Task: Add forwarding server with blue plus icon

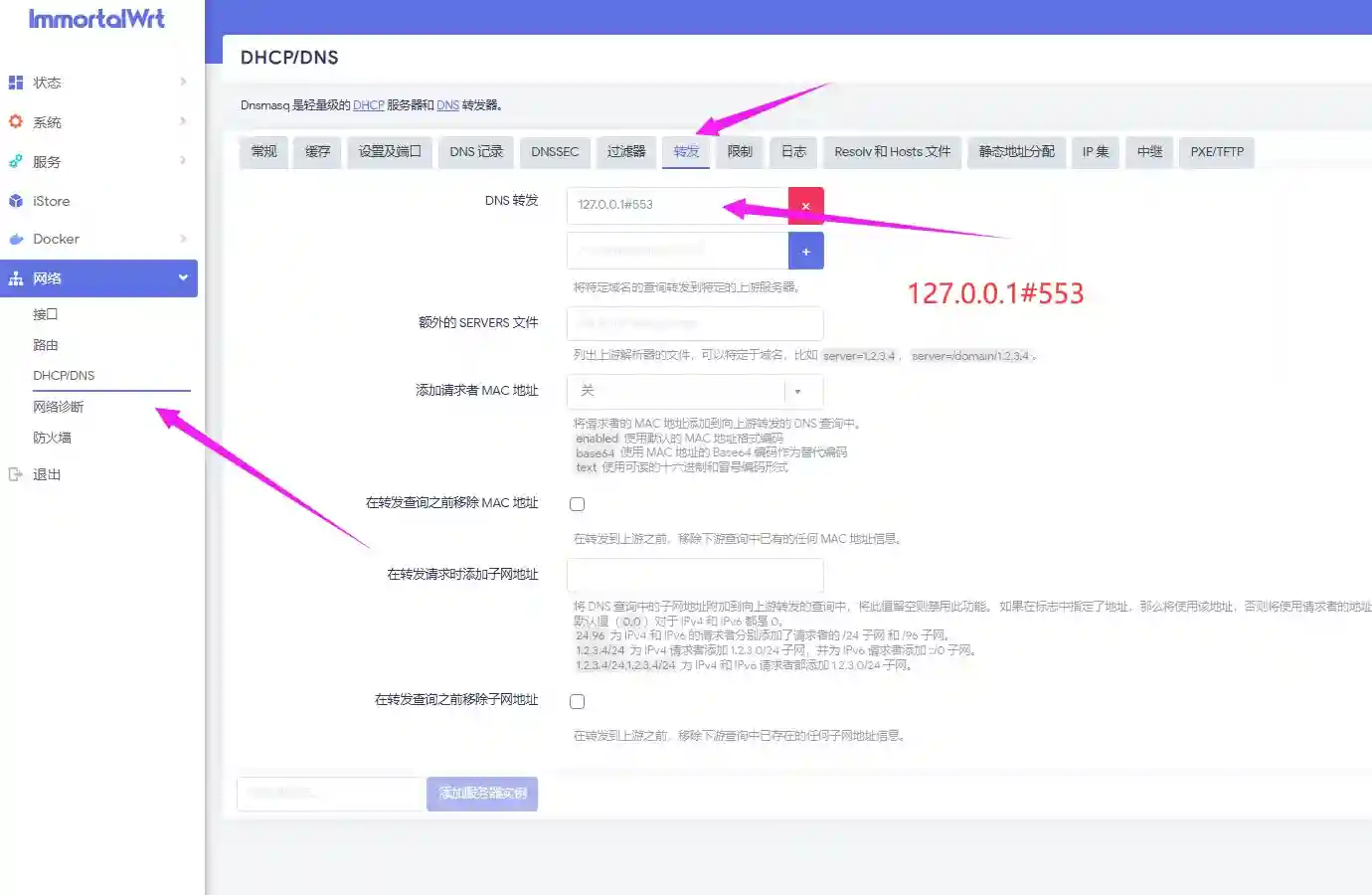Action: [x=805, y=251]
